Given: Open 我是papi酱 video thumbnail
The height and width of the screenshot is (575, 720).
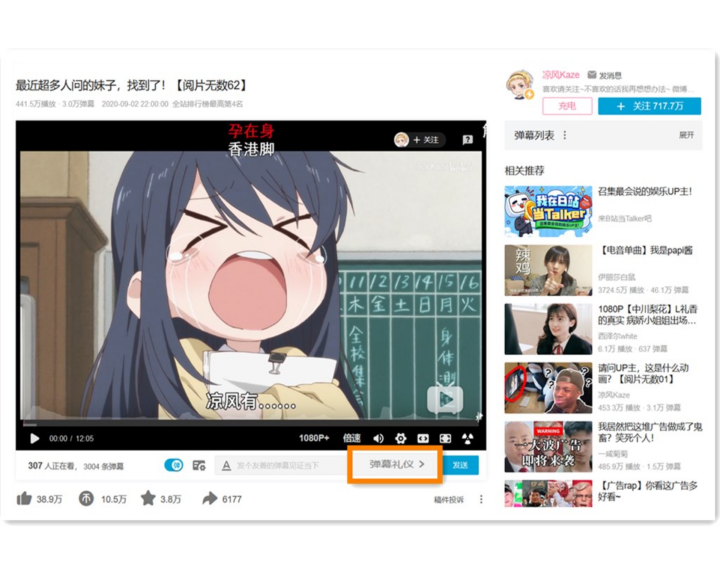Looking at the screenshot, I should point(548,270).
